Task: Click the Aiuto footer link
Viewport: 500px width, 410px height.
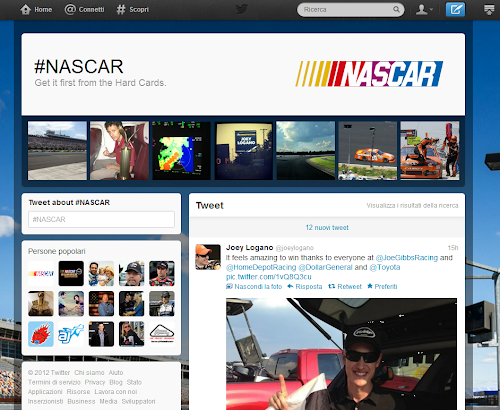Action: click(x=116, y=373)
